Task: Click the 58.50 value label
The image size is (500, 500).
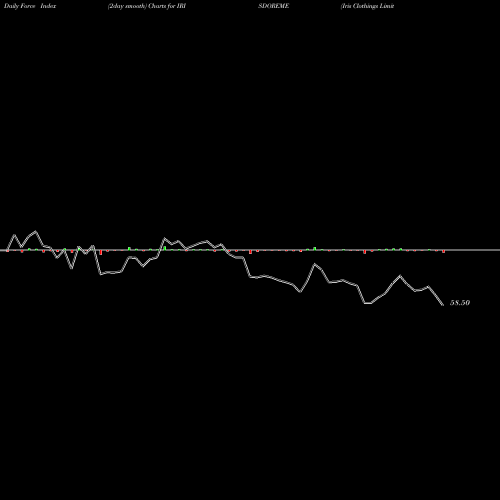Action: [x=460, y=303]
